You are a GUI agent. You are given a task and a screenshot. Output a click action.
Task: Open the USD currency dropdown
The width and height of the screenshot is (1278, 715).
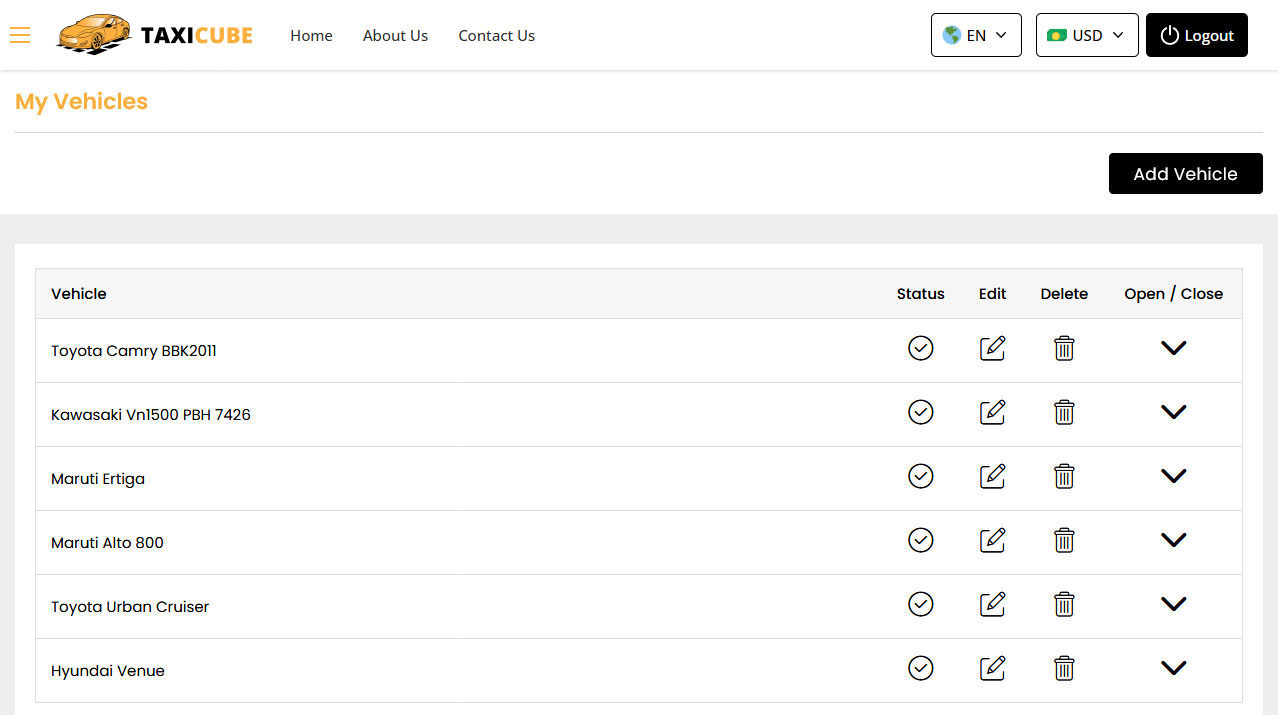click(x=1086, y=35)
